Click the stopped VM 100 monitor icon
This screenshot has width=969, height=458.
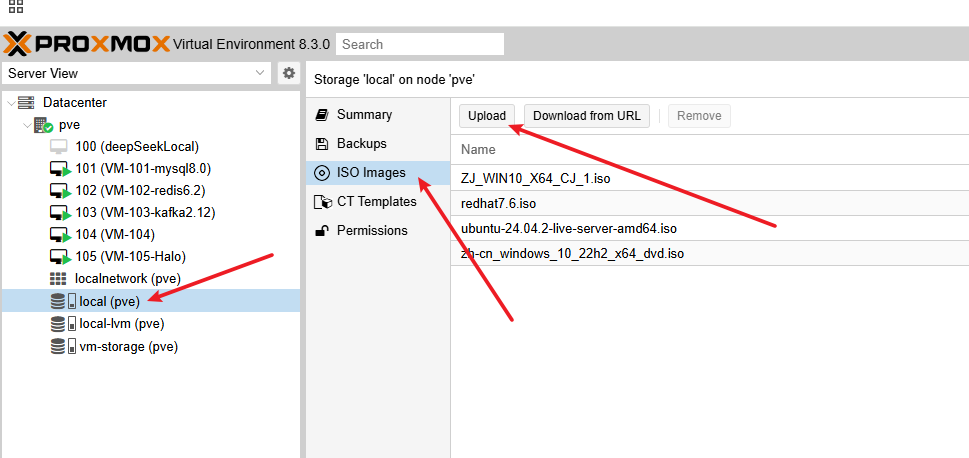59,146
